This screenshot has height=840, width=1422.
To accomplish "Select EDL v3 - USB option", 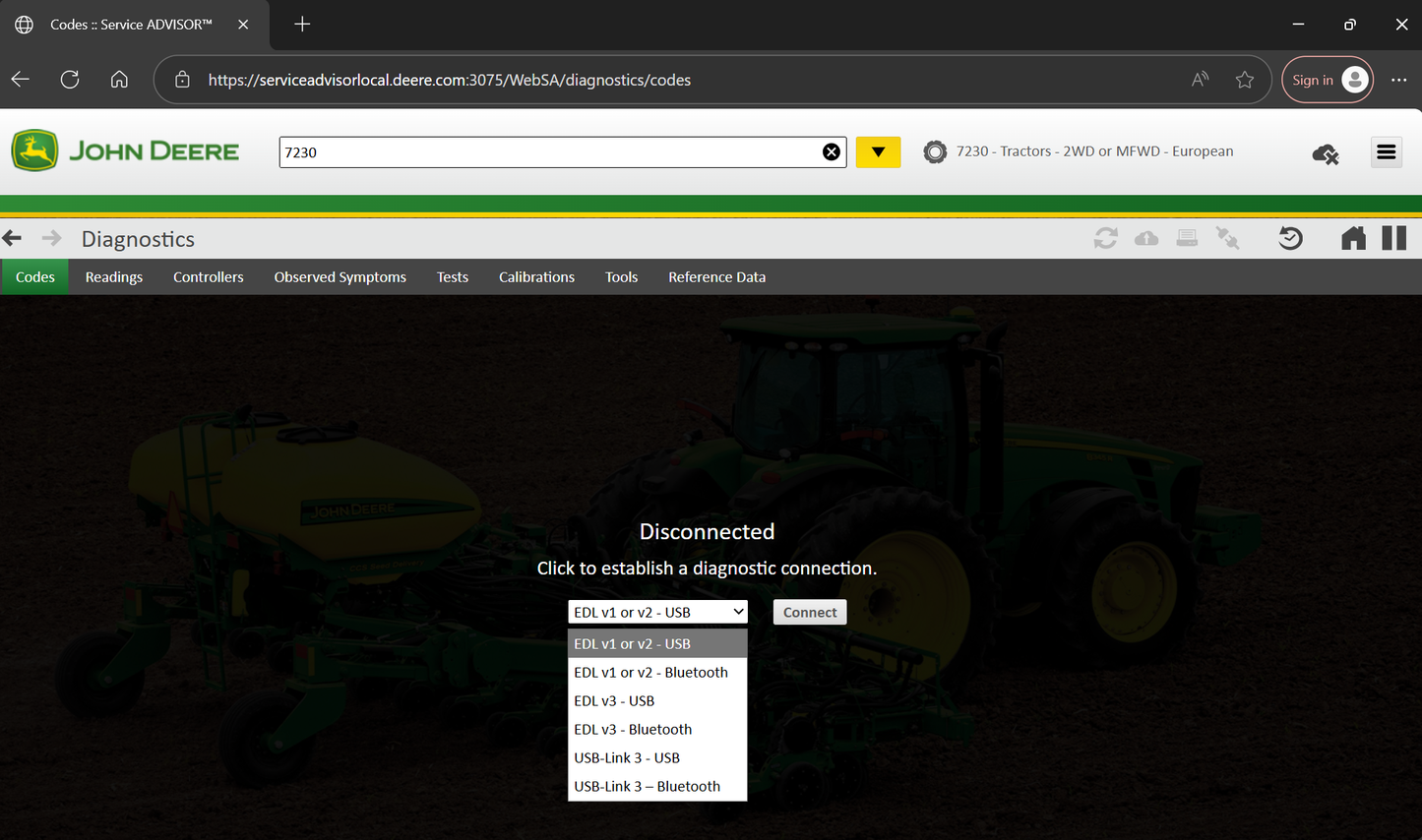I will coord(614,701).
